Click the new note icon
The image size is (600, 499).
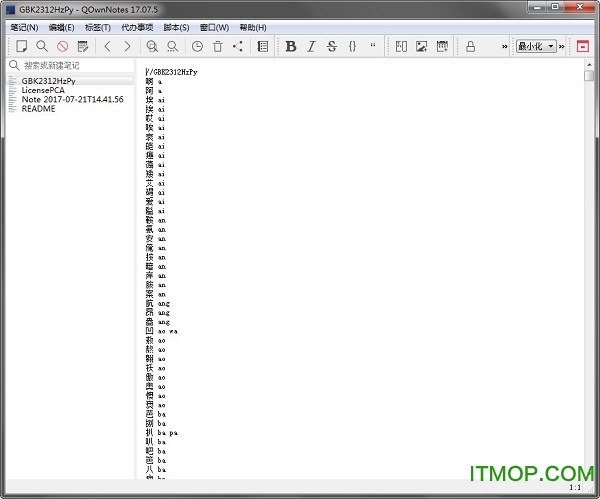[x=22, y=46]
